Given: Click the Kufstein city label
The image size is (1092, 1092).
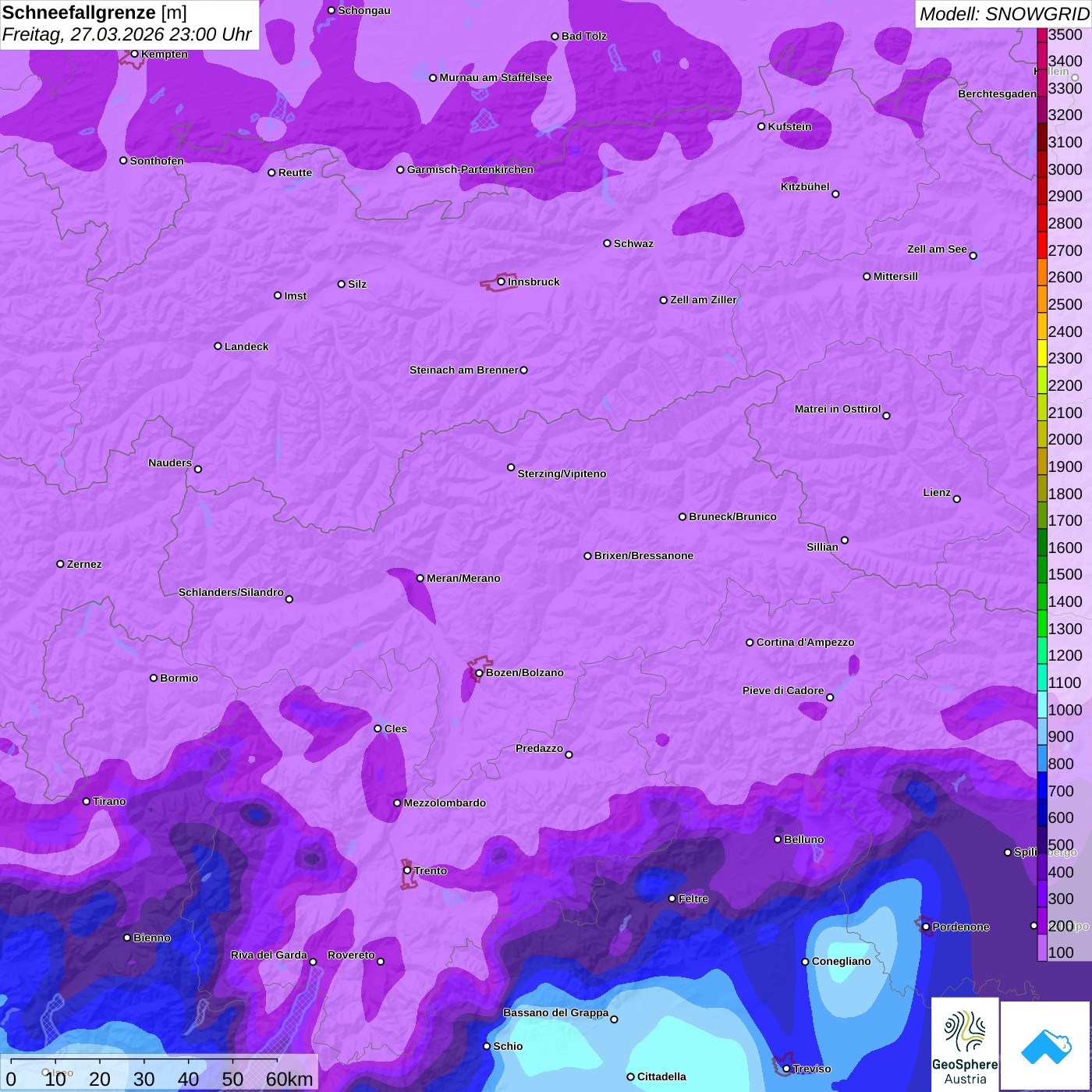Looking at the screenshot, I should click(790, 126).
